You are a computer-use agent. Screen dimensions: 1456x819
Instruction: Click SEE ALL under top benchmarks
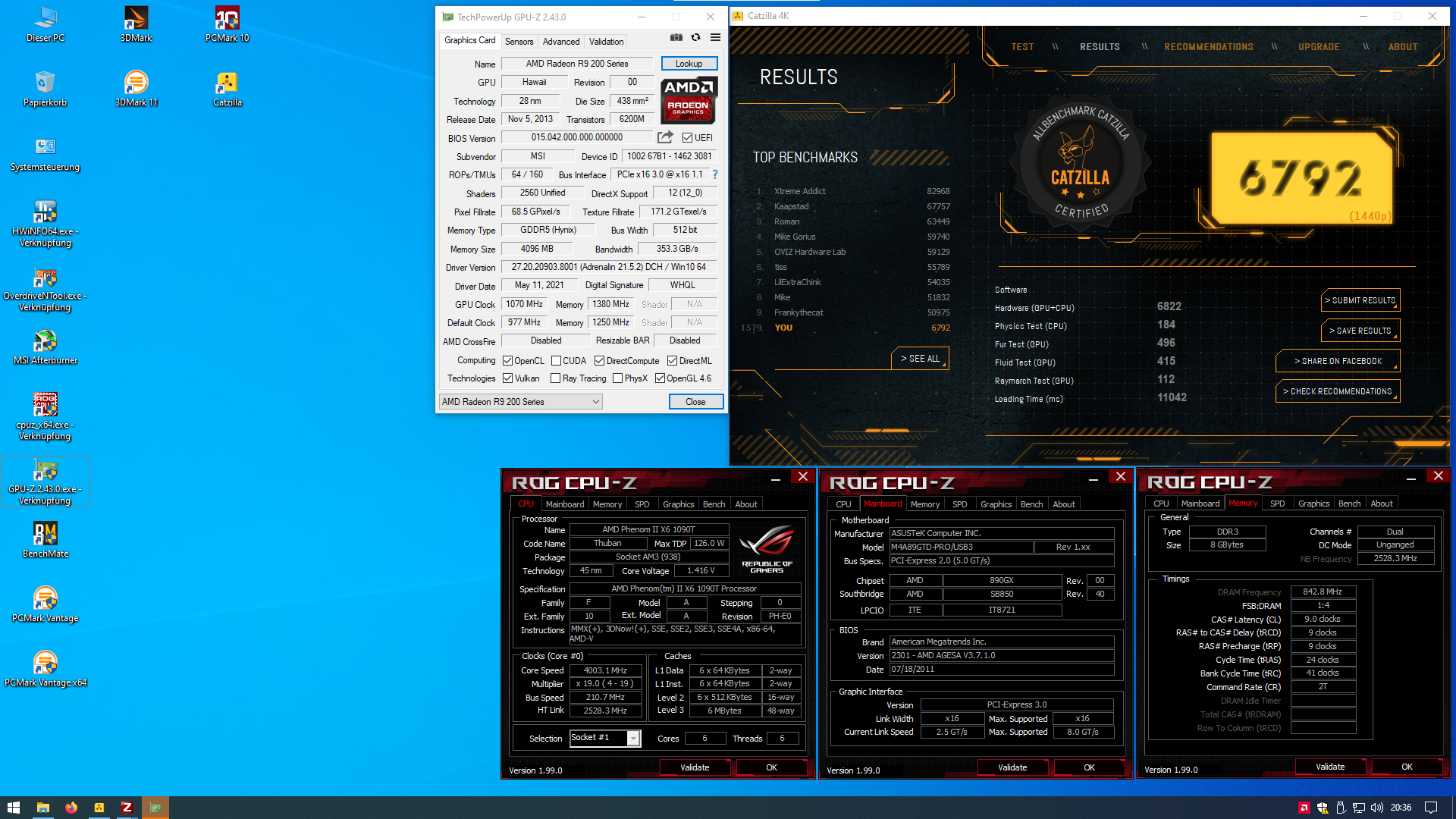(x=920, y=359)
